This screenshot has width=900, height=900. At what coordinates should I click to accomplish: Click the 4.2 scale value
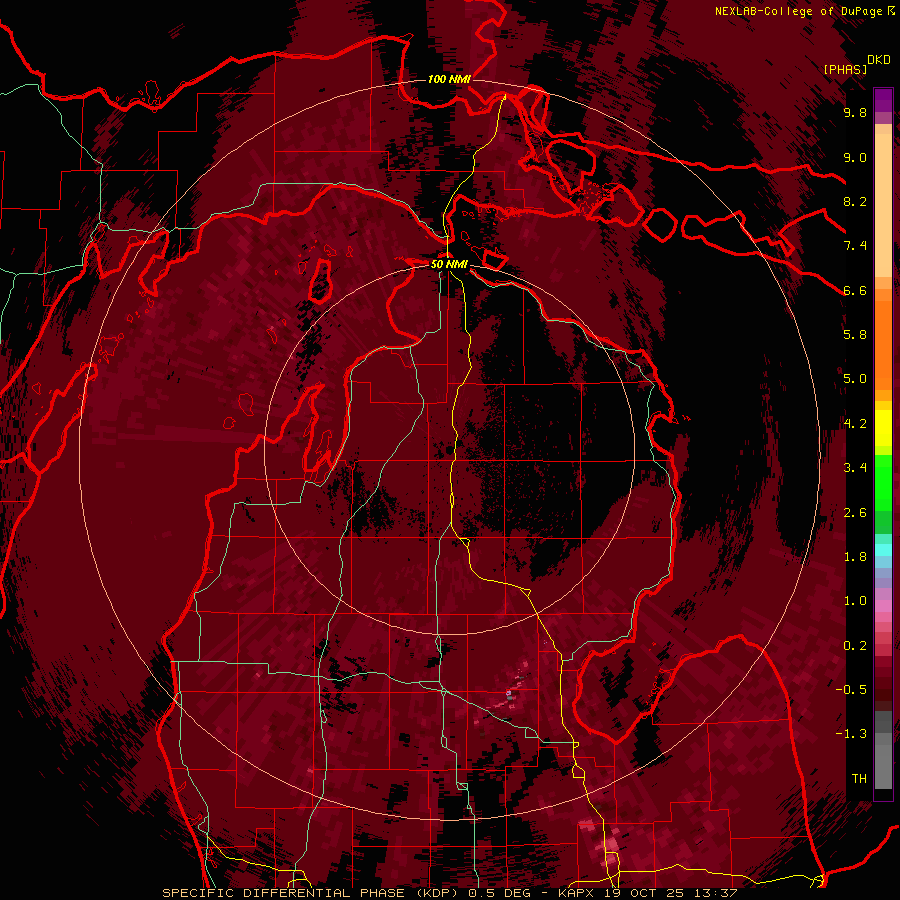pos(855,424)
